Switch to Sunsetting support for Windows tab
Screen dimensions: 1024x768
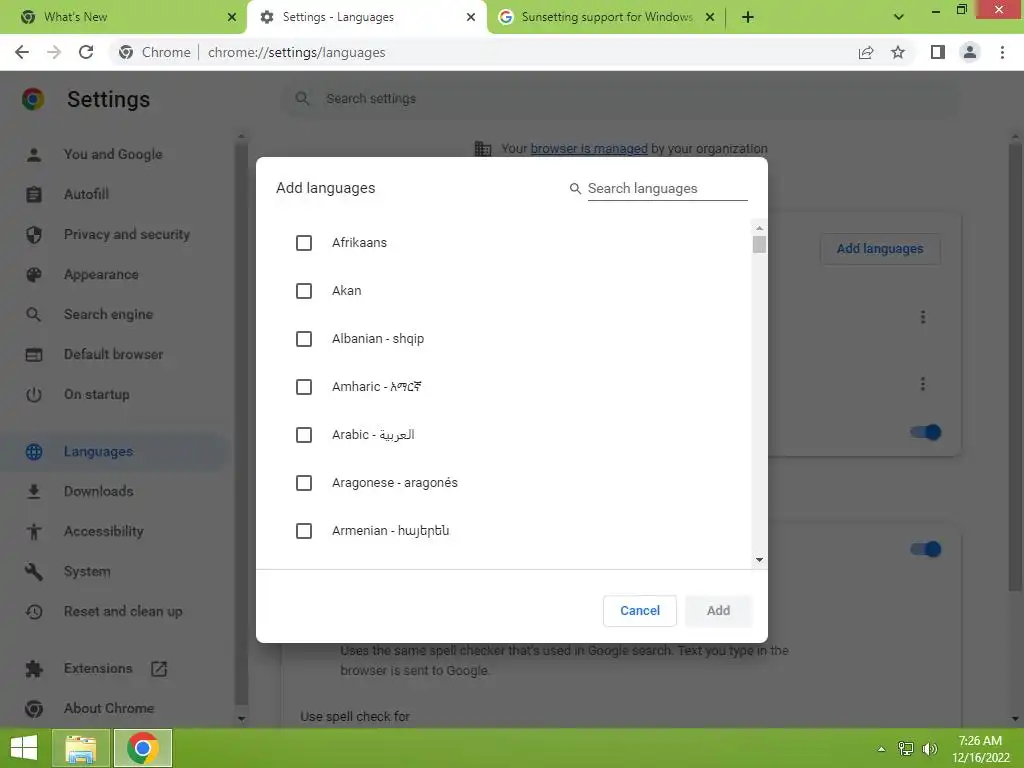click(x=606, y=17)
